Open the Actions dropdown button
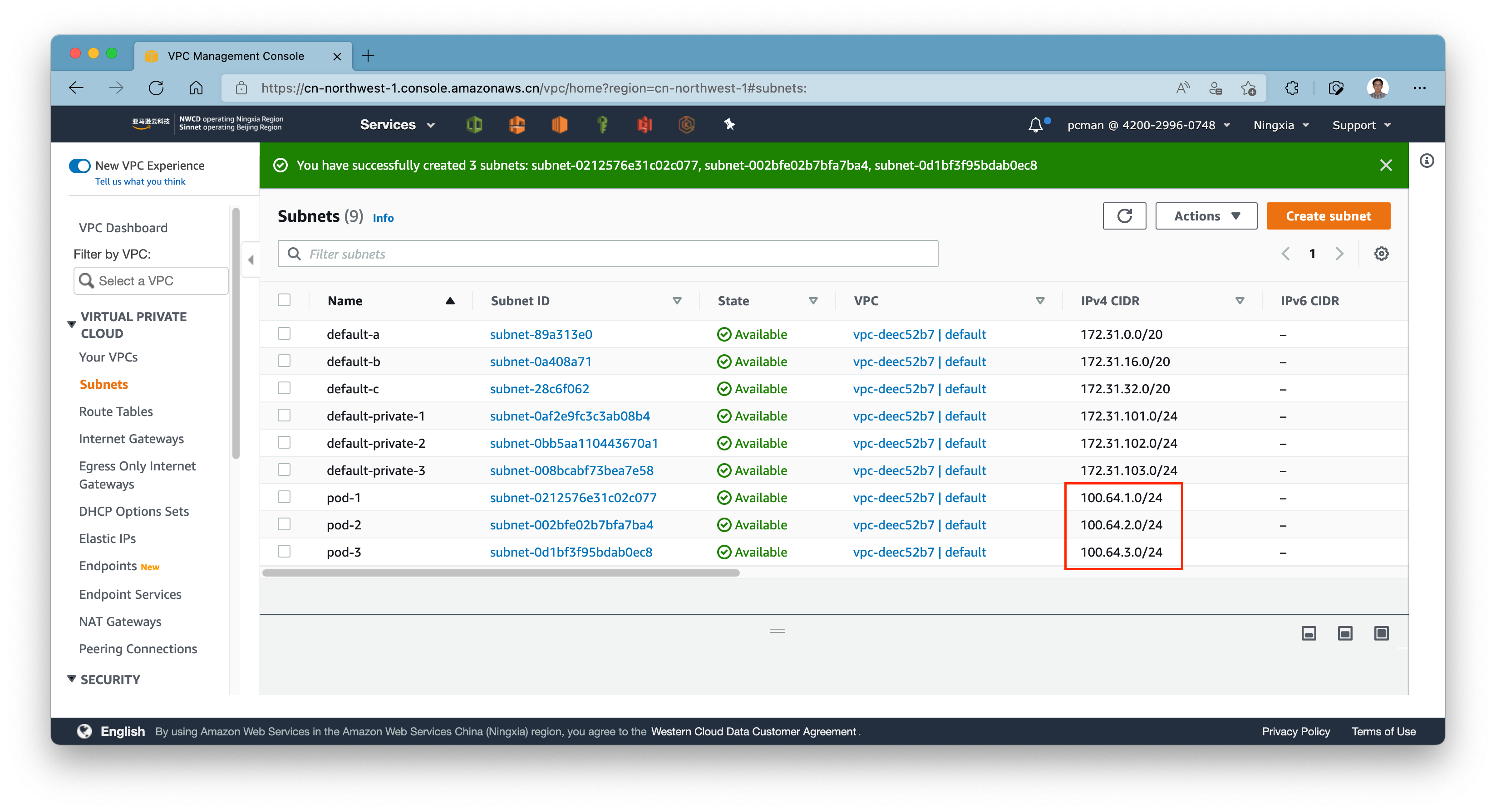Screen dimensions: 1496x812 [x=1206, y=216]
